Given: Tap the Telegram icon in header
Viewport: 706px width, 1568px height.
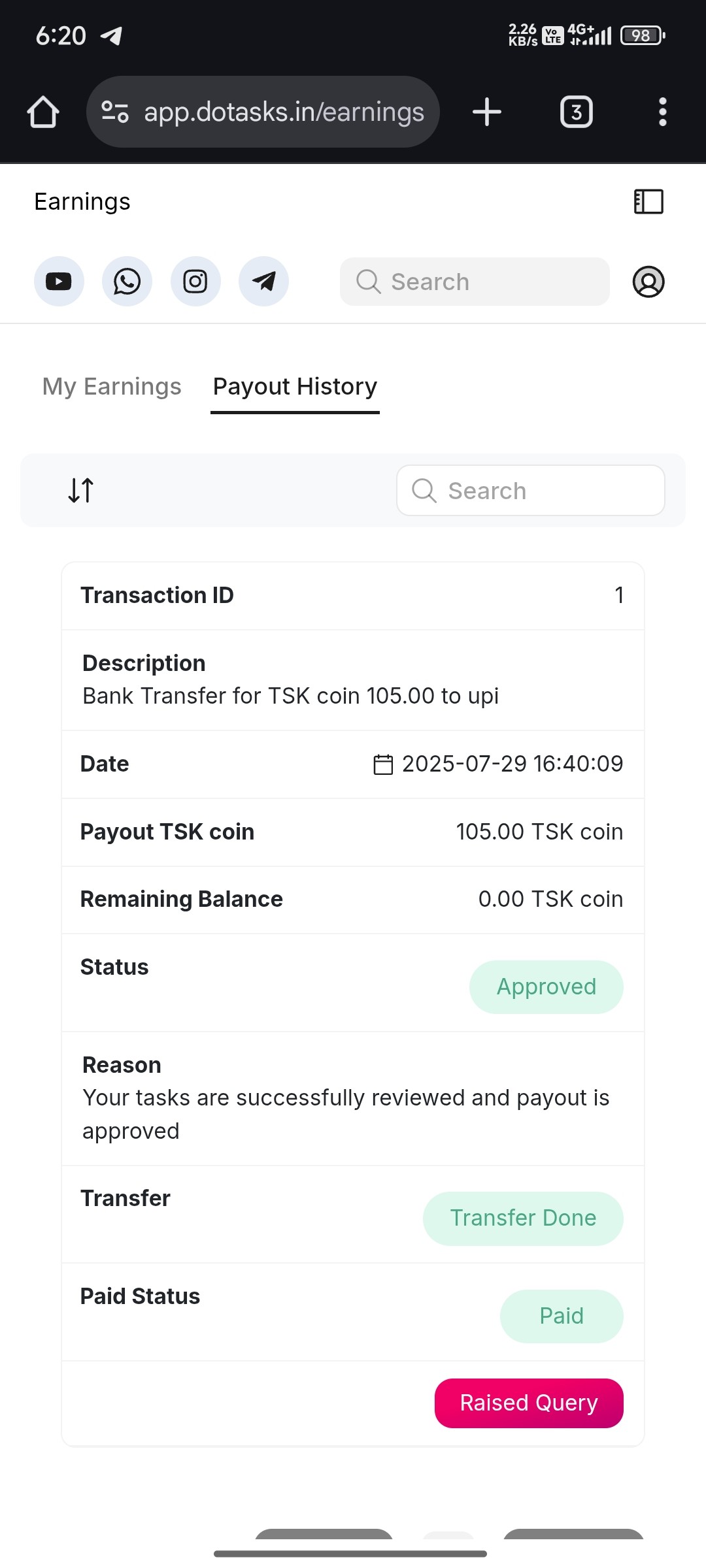Looking at the screenshot, I should point(263,282).
